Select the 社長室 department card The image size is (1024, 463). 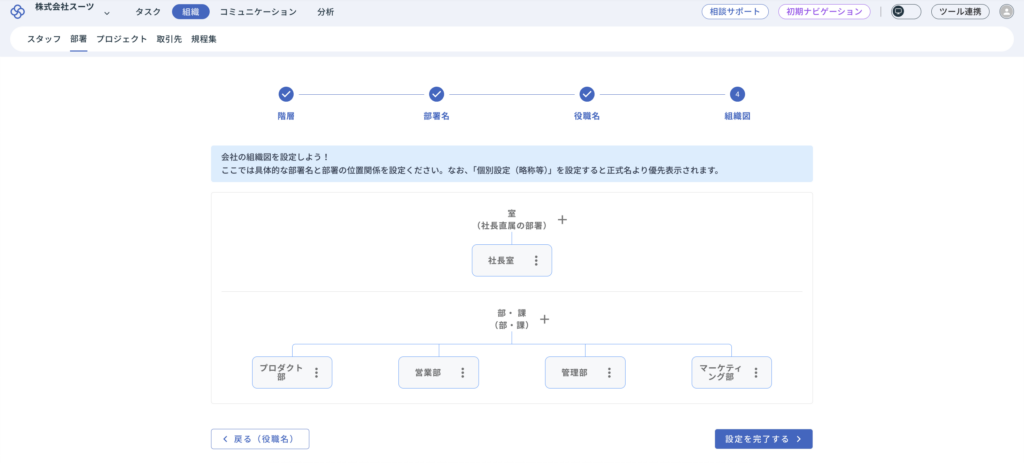(x=512, y=261)
